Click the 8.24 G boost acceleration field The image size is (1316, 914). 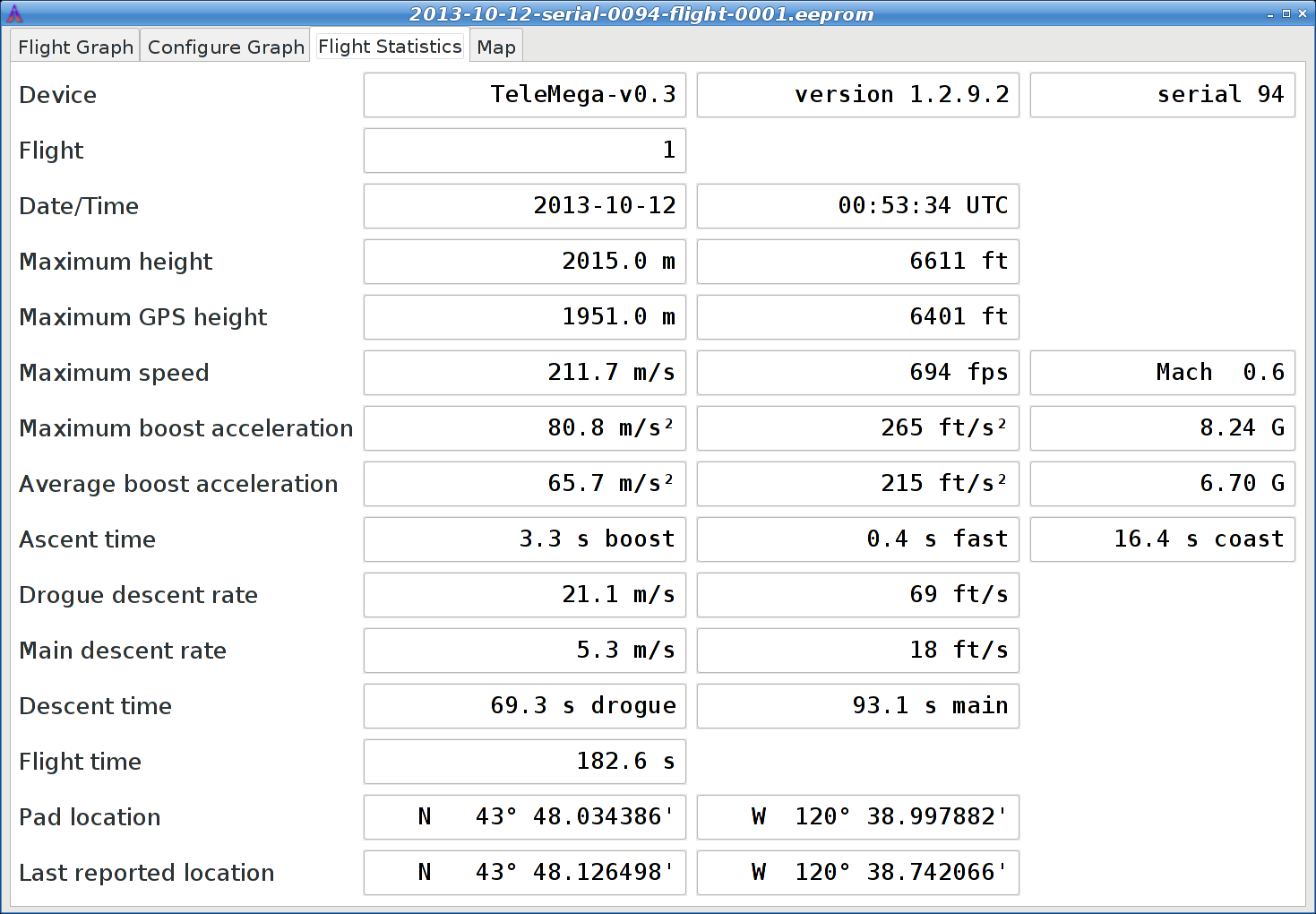[x=1162, y=428]
